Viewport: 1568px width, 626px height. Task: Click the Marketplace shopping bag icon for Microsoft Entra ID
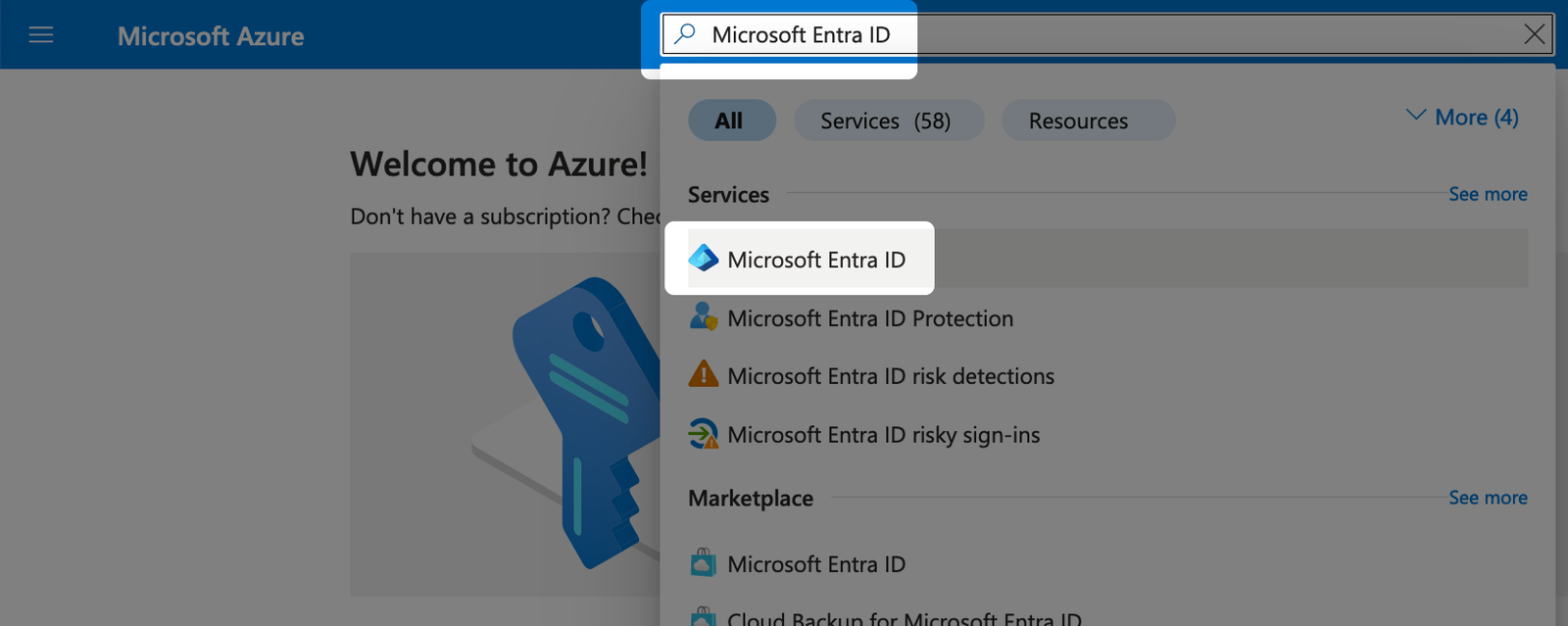tap(704, 563)
